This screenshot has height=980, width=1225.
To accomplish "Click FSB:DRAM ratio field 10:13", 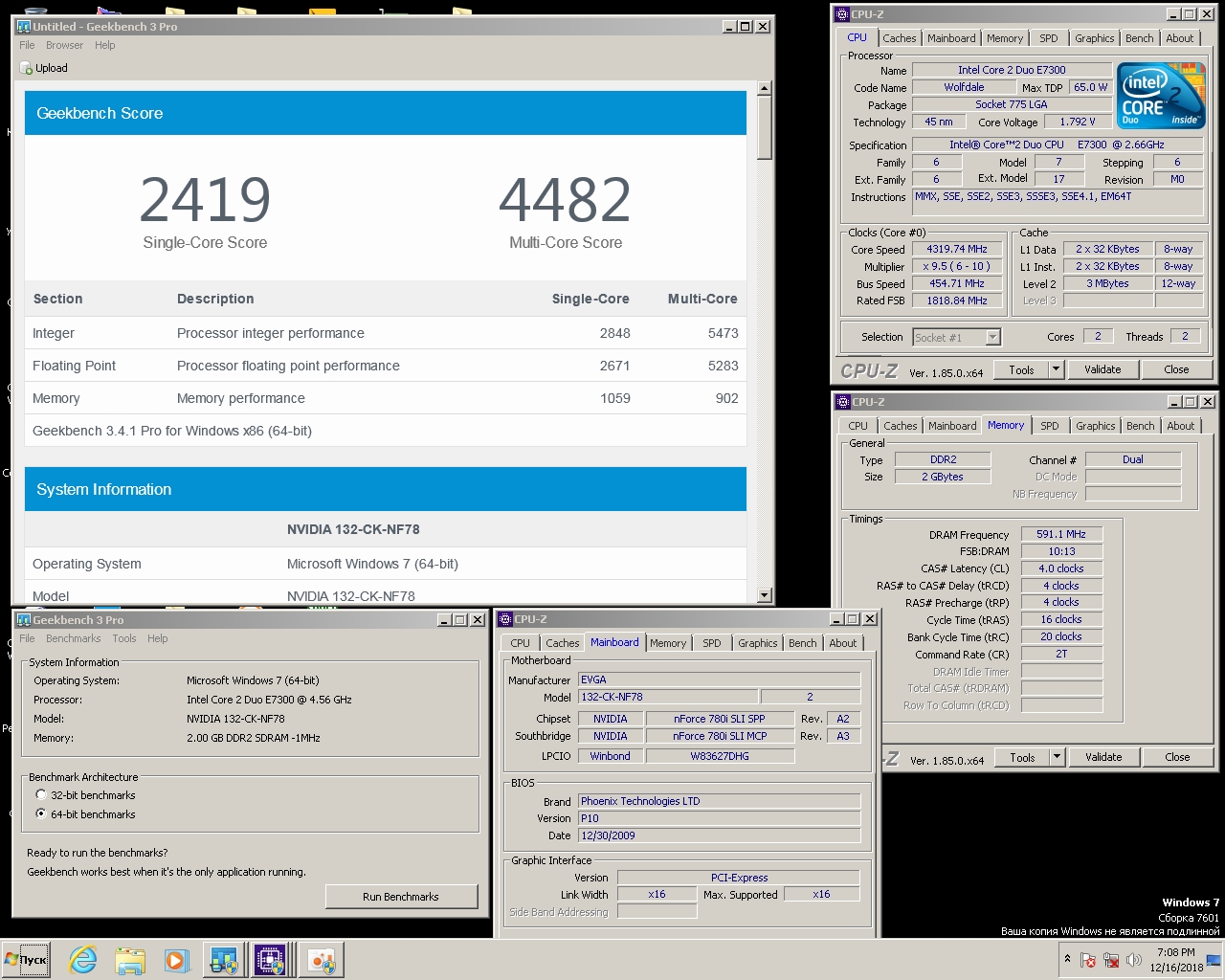I will [x=1061, y=551].
